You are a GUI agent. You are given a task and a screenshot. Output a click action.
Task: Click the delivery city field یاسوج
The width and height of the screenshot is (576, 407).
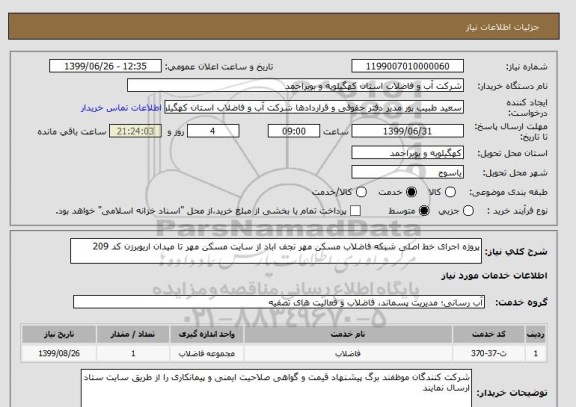[407, 172]
